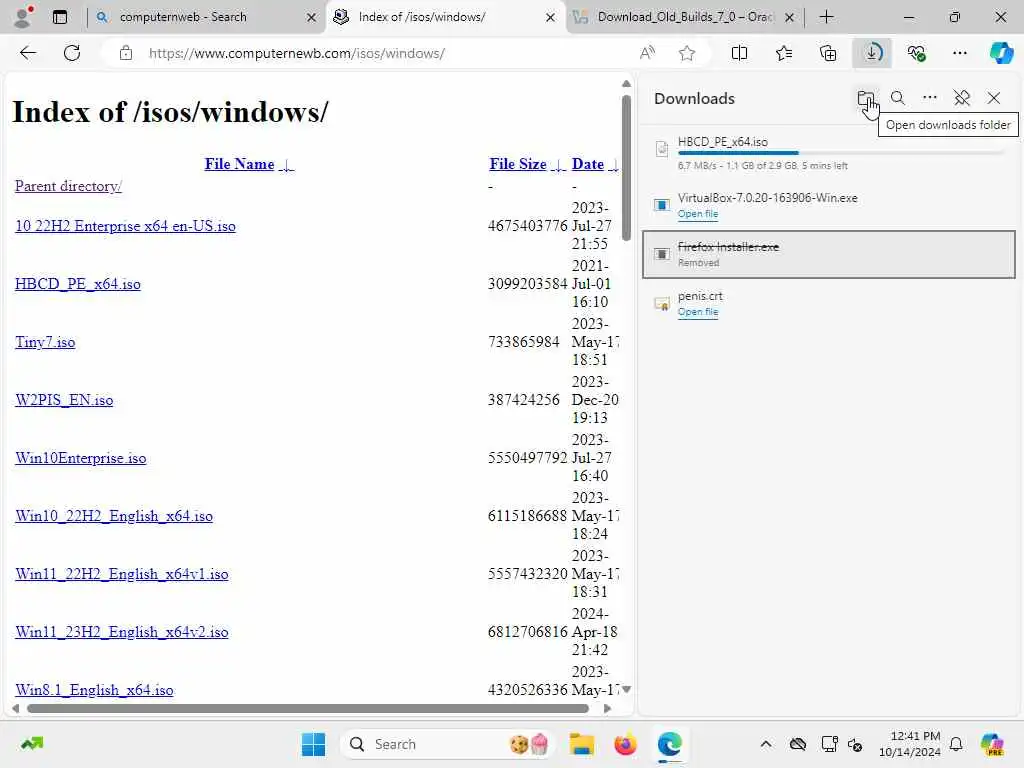
Task: Download Win11_22H2_English_x64v1.iso
Action: (121, 574)
